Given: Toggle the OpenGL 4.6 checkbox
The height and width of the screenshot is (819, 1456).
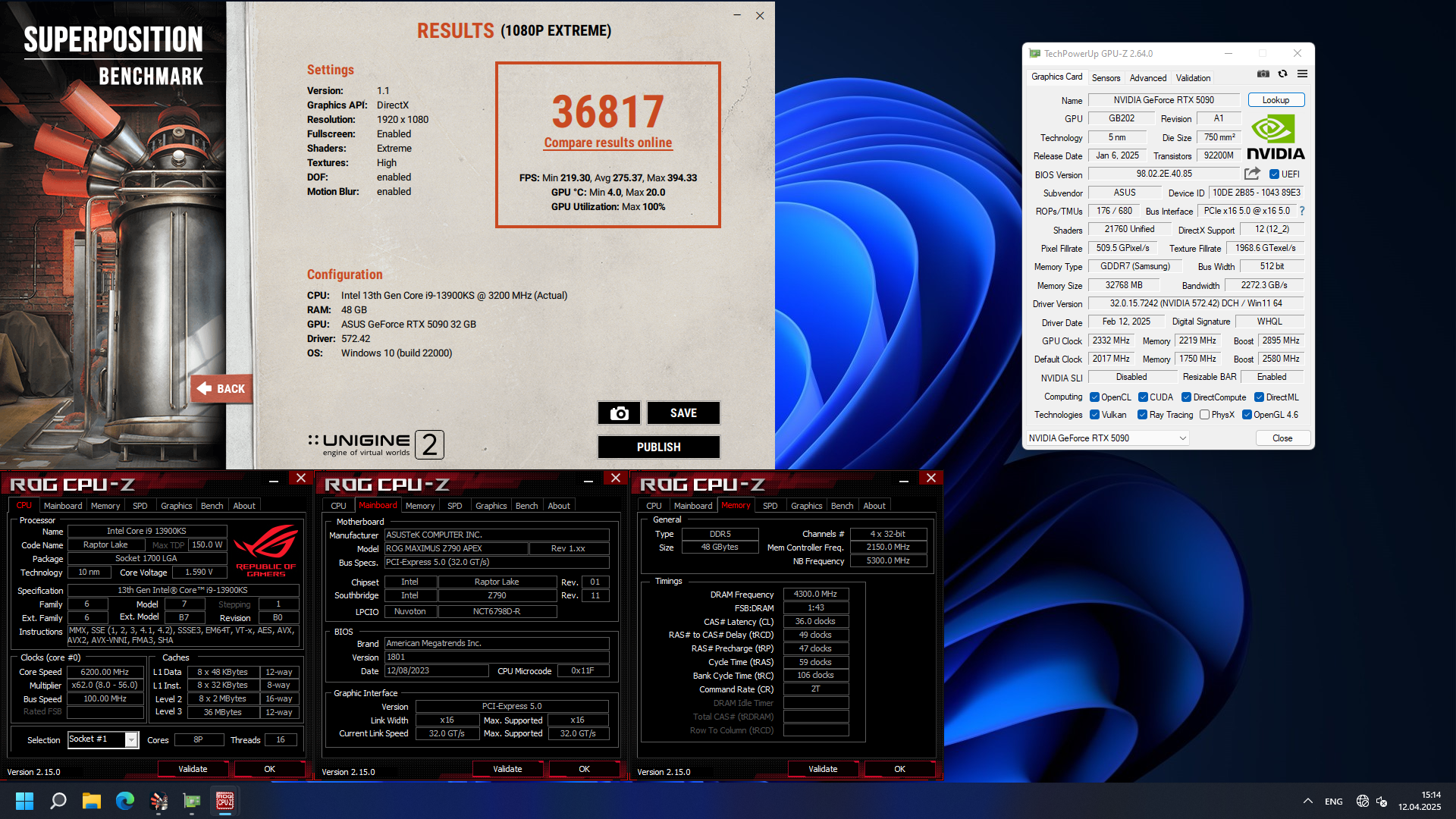Looking at the screenshot, I should pyautogui.click(x=1247, y=415).
